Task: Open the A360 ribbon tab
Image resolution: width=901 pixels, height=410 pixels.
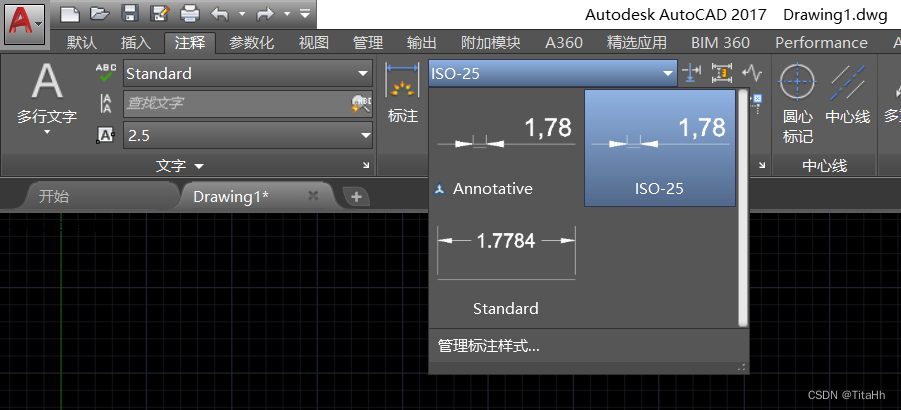Action: [x=564, y=42]
